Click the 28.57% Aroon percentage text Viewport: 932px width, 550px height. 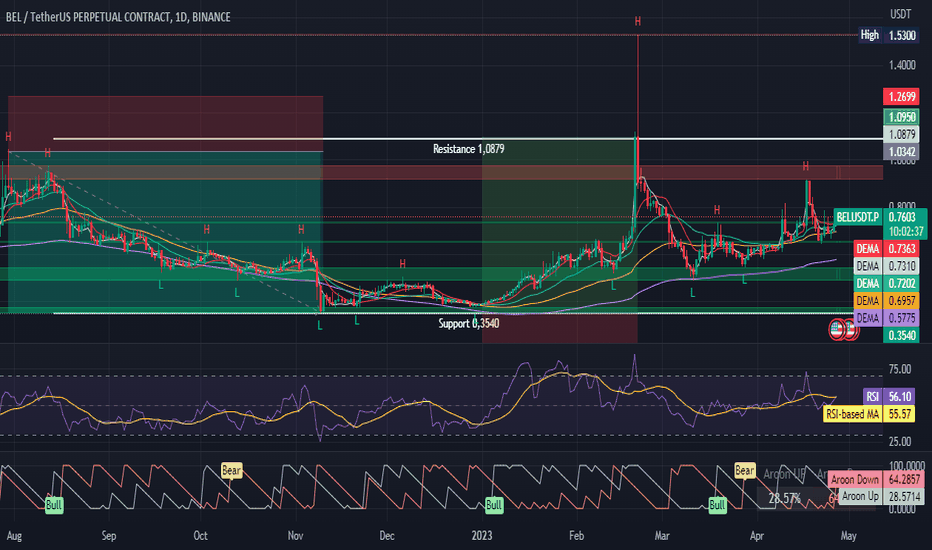(x=784, y=498)
